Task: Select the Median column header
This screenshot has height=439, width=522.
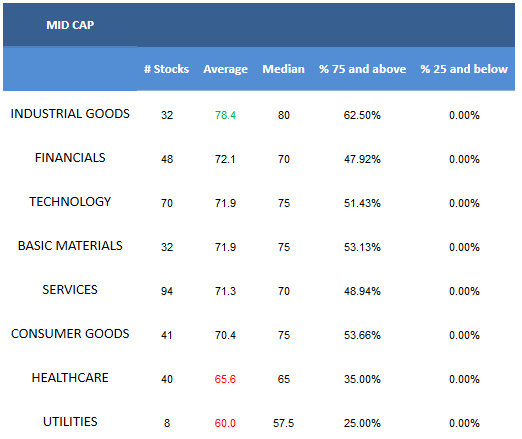Action: 283,69
